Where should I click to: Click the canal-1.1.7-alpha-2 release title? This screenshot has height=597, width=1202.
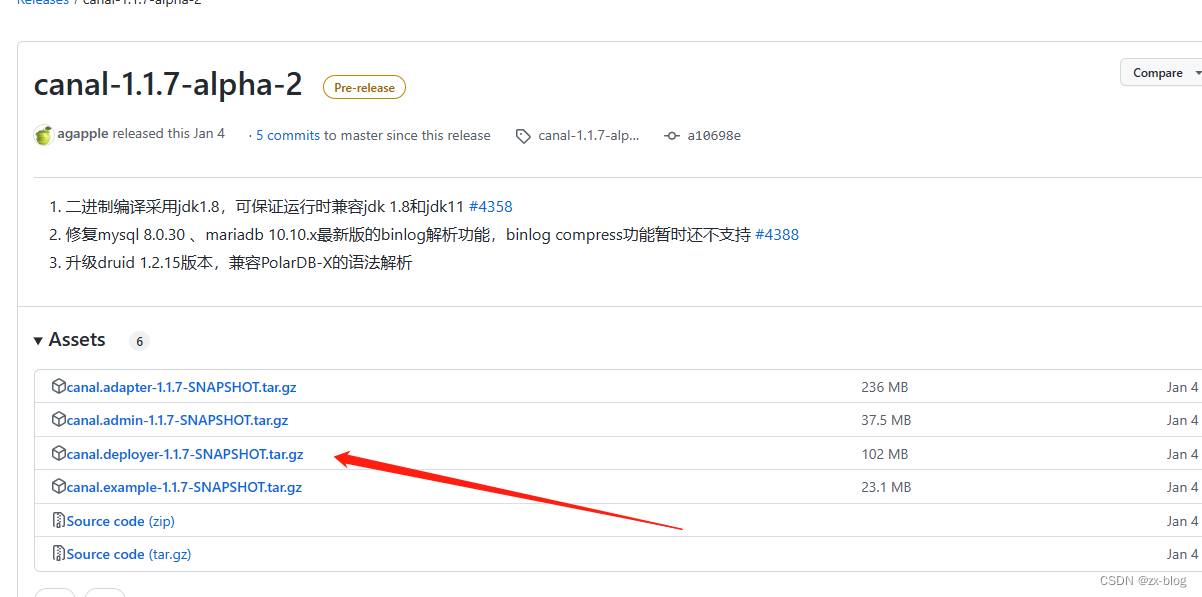coord(168,84)
